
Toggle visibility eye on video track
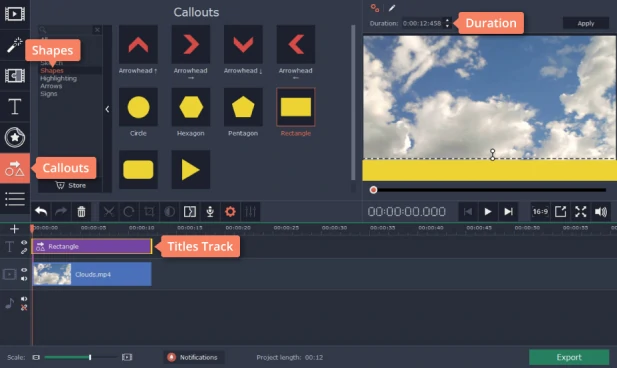click(x=24, y=270)
